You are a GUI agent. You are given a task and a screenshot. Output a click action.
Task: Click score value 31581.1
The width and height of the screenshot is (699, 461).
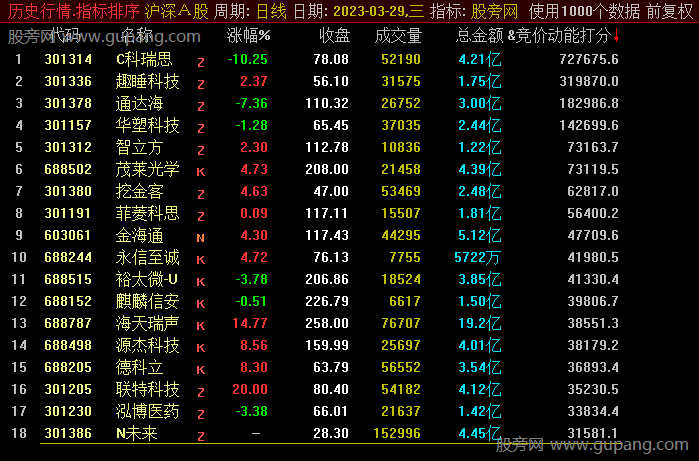pyautogui.click(x=593, y=433)
